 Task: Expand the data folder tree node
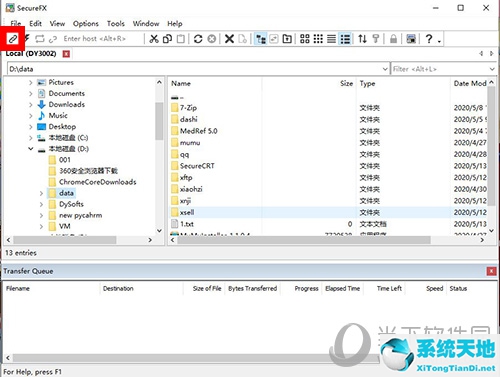[41, 193]
